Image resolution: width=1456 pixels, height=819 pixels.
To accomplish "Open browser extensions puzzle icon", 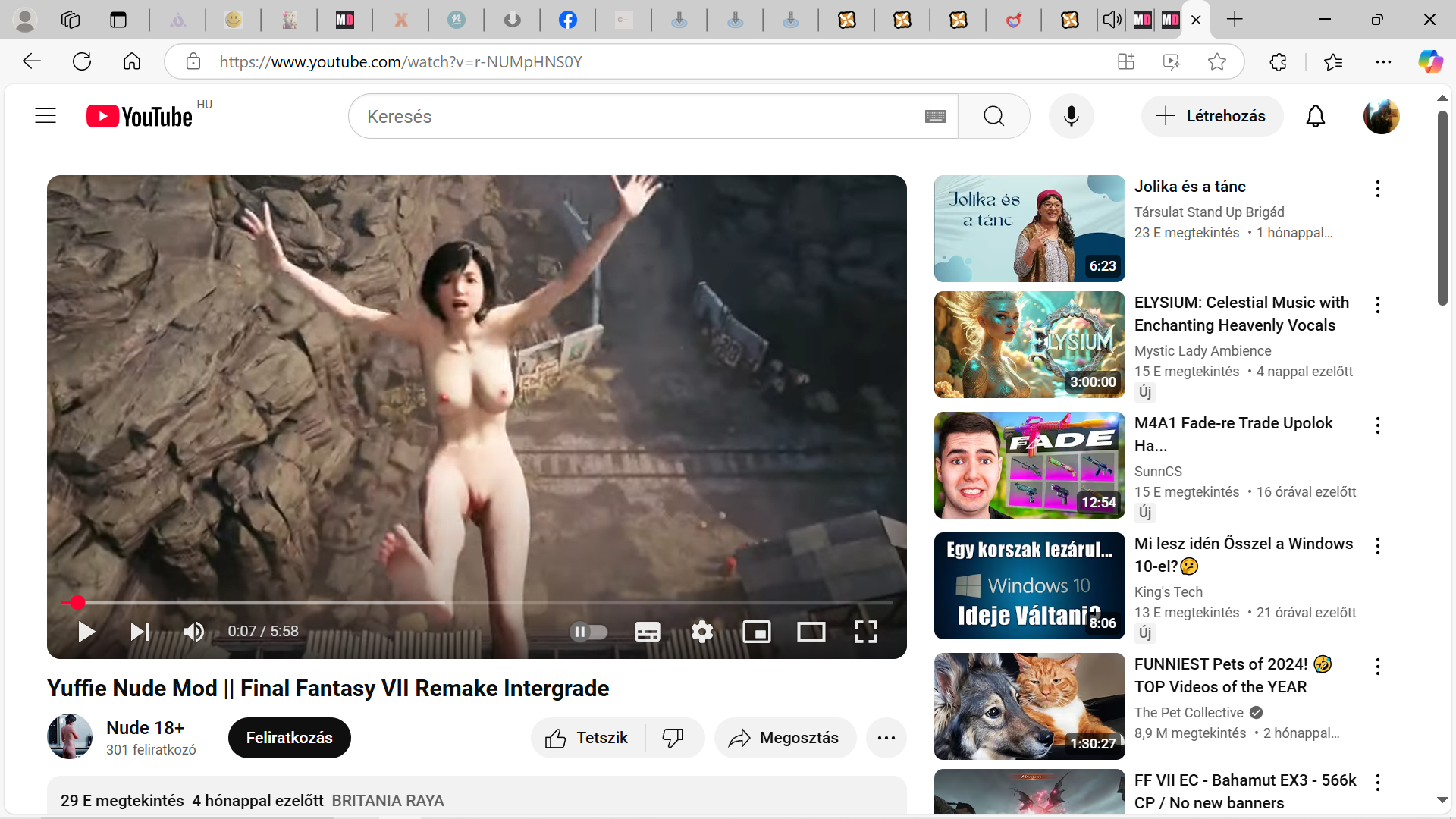I will coord(1278,61).
